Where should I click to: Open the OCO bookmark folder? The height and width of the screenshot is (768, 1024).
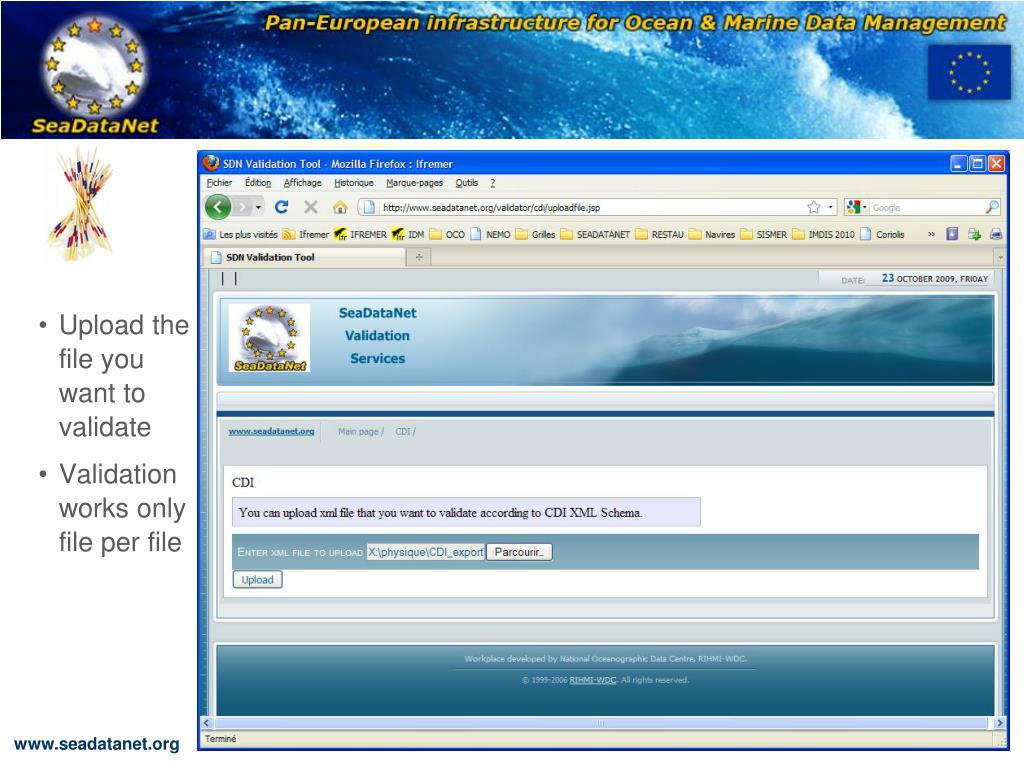click(447, 234)
